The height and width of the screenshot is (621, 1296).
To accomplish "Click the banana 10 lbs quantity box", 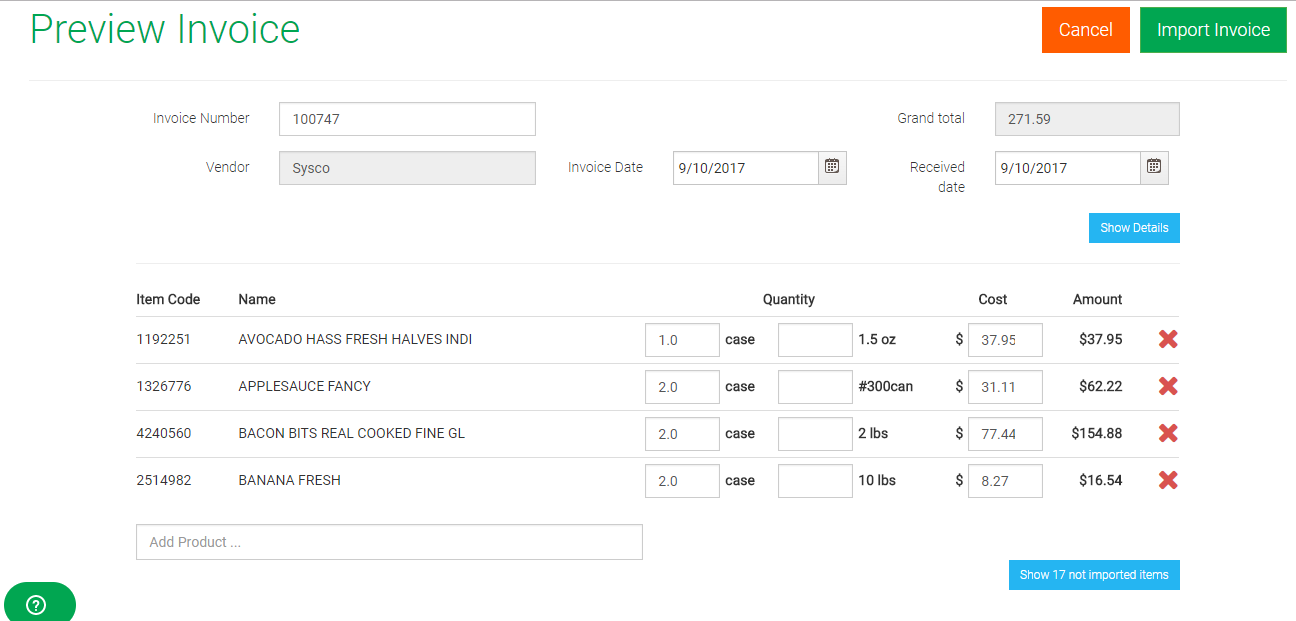I will pyautogui.click(x=815, y=481).
